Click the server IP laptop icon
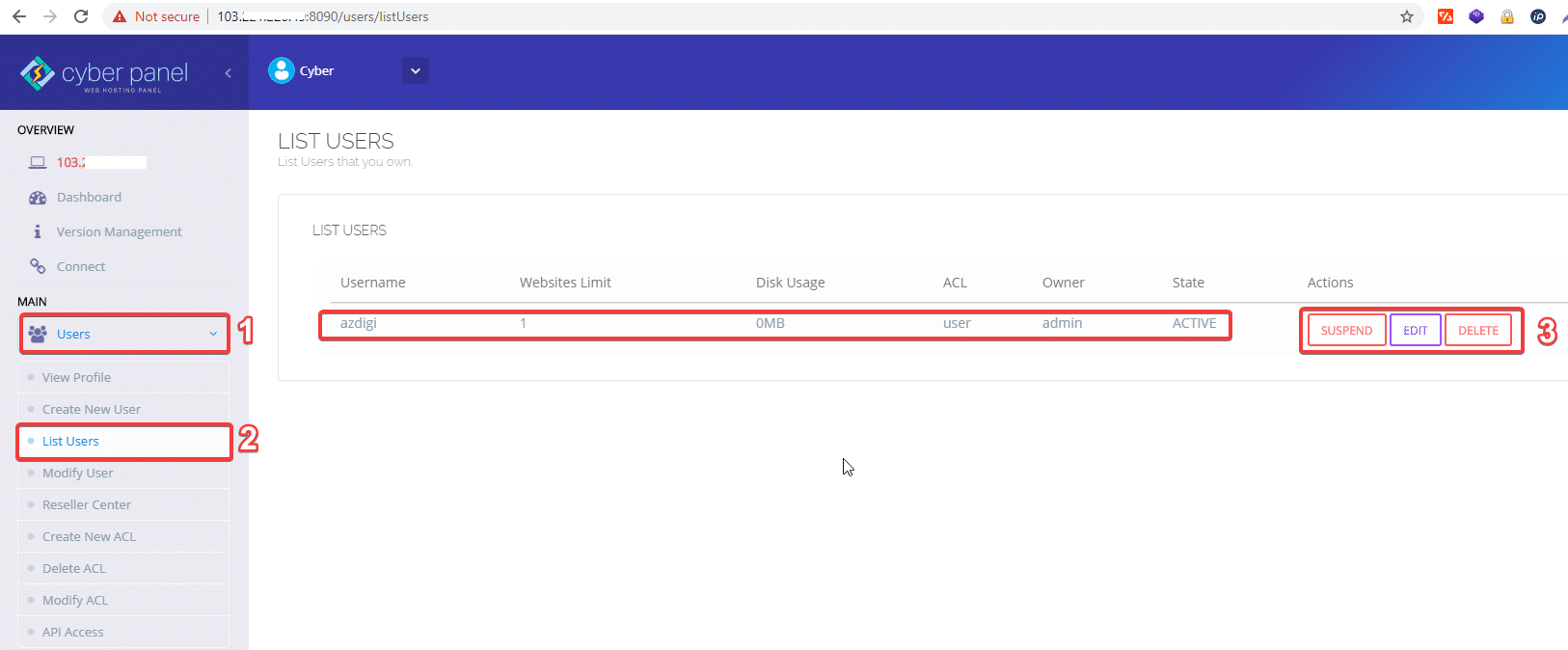 [38, 163]
